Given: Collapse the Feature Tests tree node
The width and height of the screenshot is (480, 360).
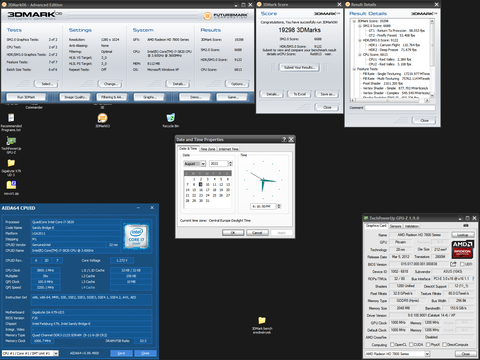Looking at the screenshot, I should pos(354,69).
